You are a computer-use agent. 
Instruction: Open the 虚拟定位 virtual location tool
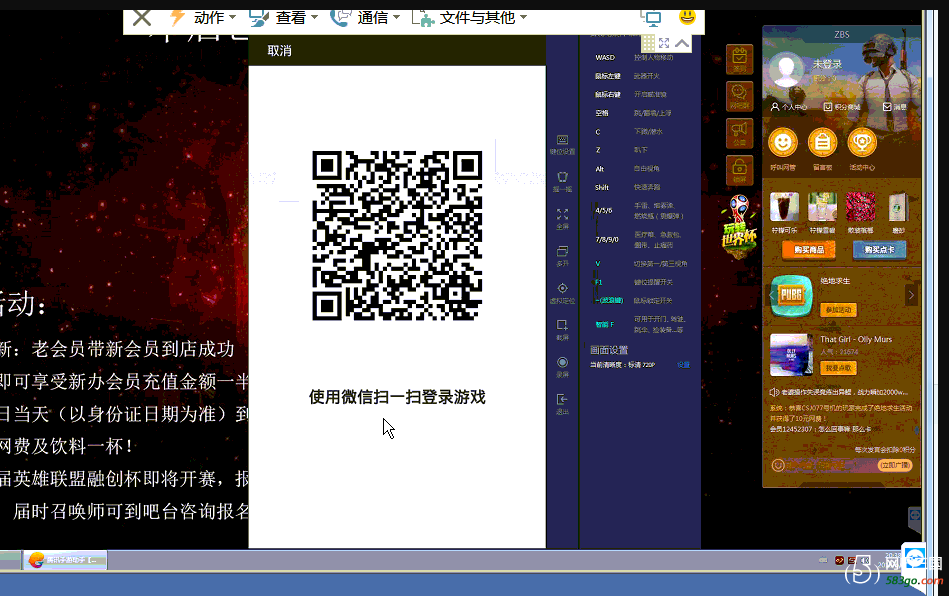tap(562, 293)
